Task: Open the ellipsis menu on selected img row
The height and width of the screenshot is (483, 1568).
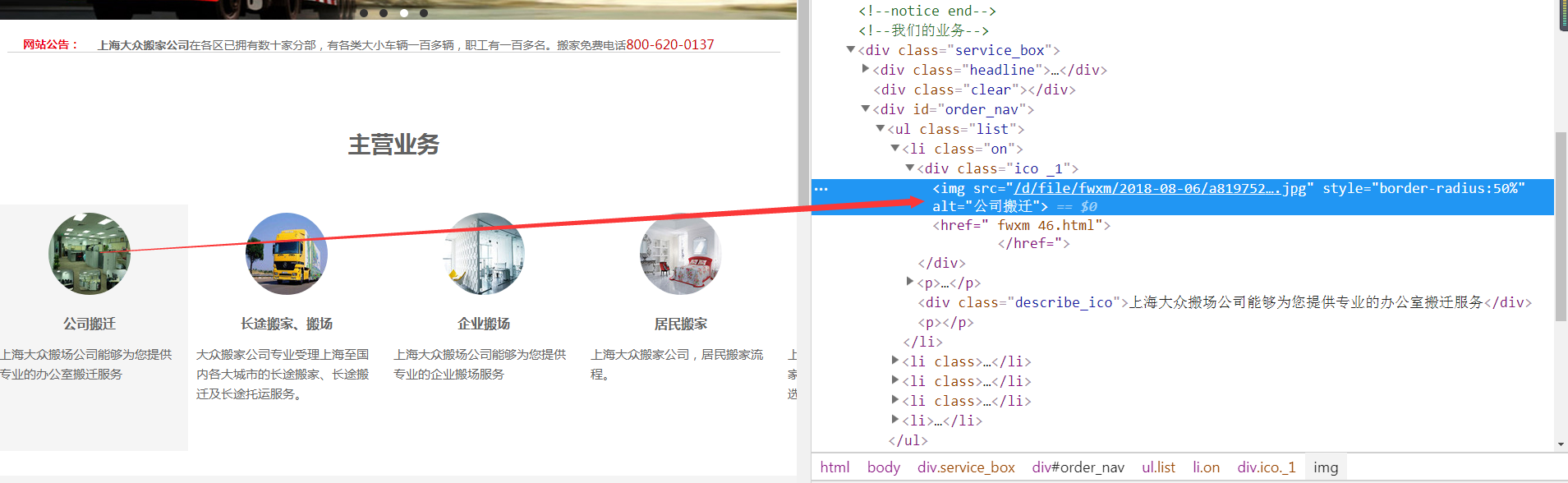Action: pyautogui.click(x=821, y=189)
